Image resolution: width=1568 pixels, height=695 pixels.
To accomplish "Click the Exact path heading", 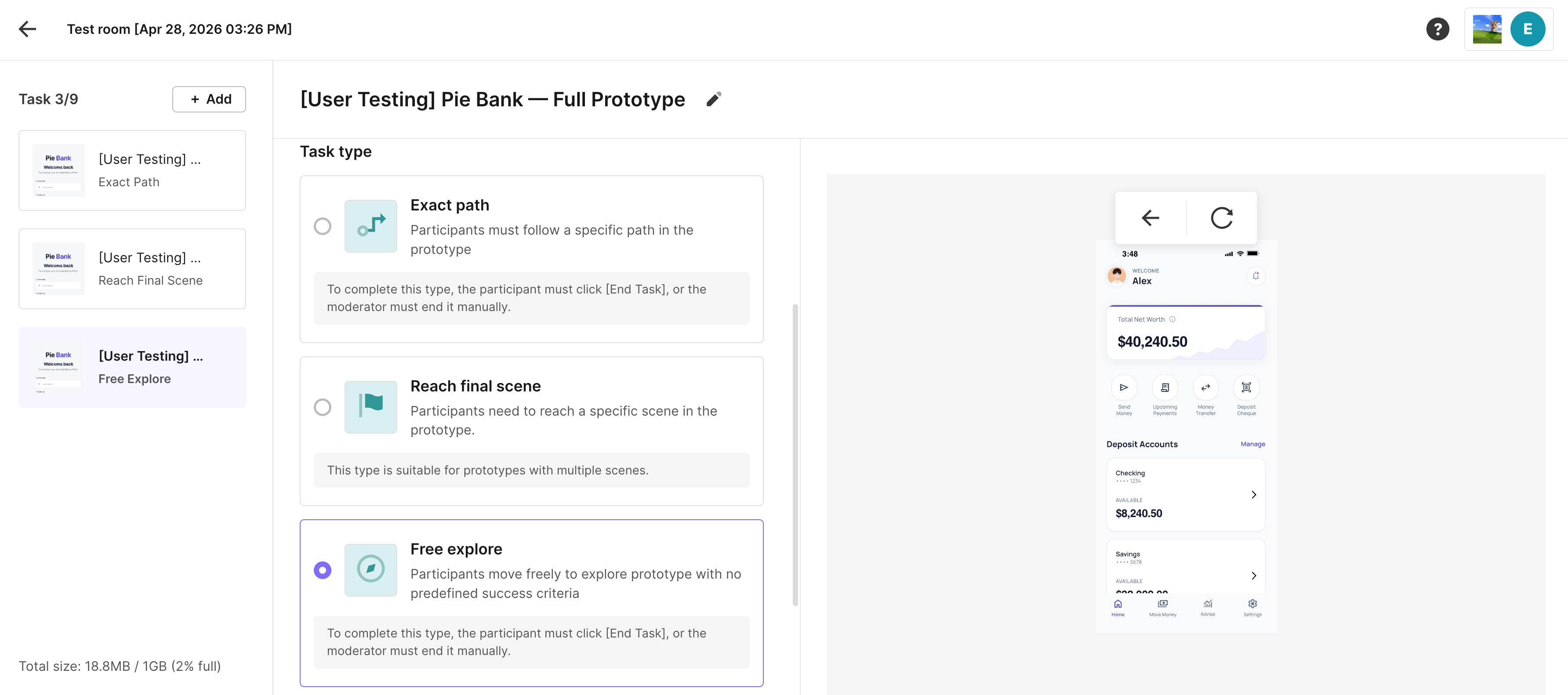I will click(x=449, y=205).
